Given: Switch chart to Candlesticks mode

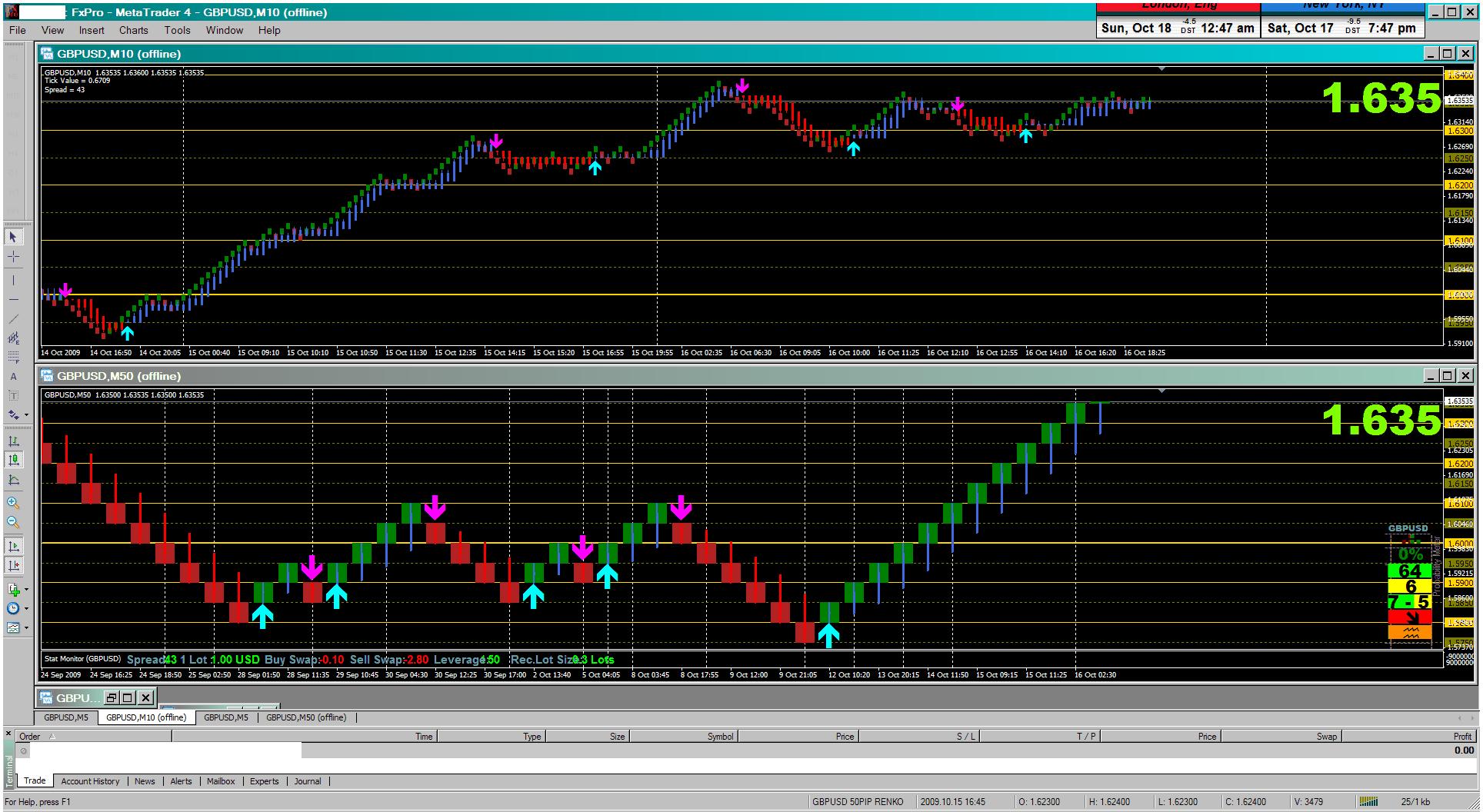Looking at the screenshot, I should coord(13,460).
